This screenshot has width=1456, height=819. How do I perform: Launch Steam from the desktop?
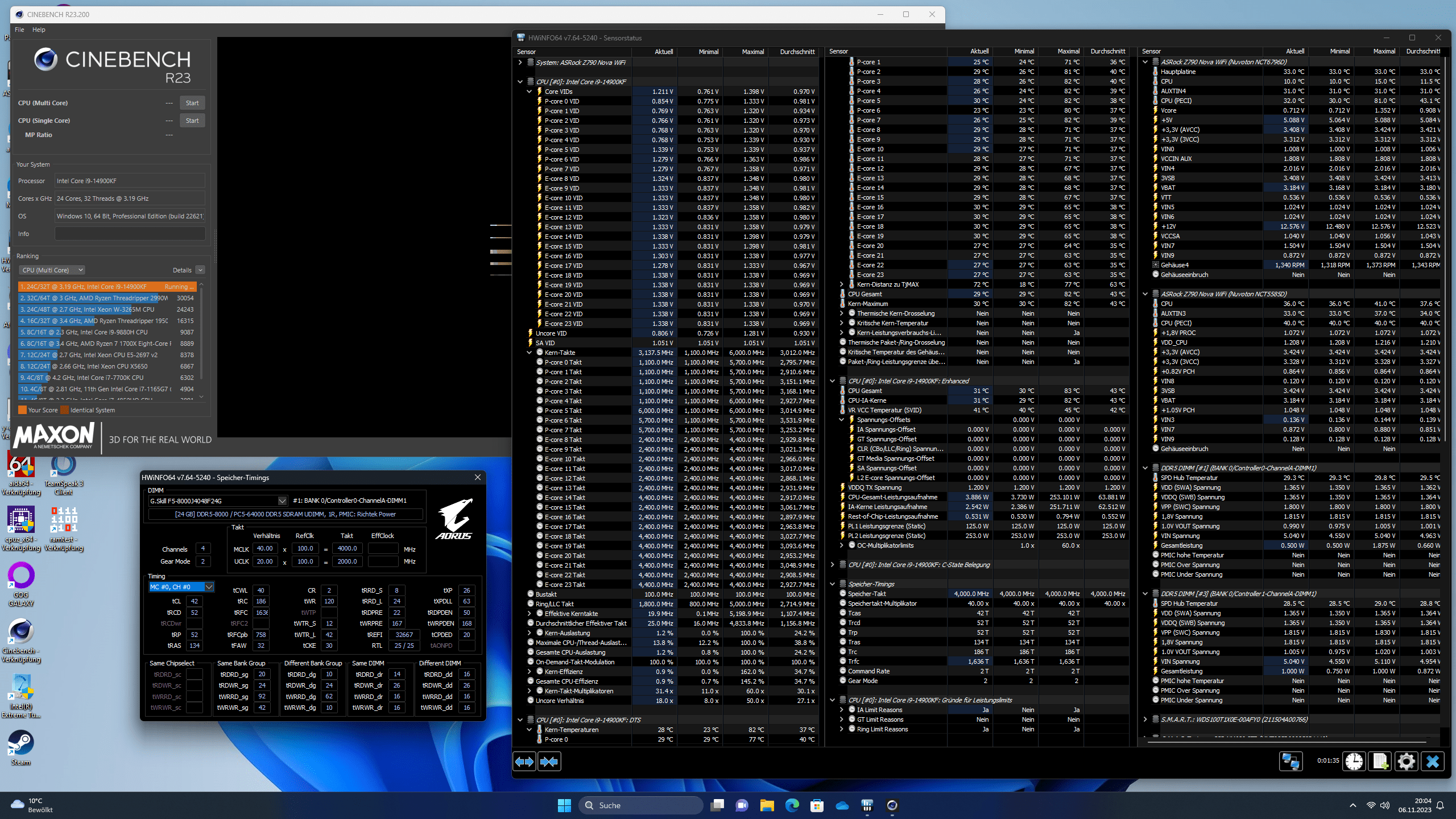coord(21,748)
